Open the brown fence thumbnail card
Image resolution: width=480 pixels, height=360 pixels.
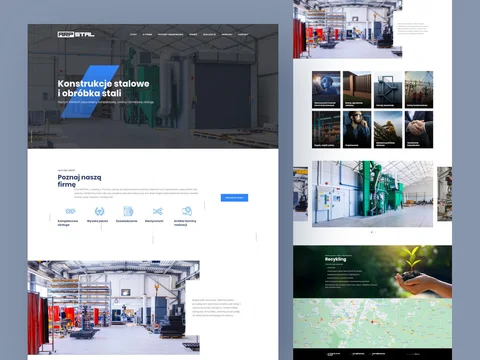coord(357,89)
